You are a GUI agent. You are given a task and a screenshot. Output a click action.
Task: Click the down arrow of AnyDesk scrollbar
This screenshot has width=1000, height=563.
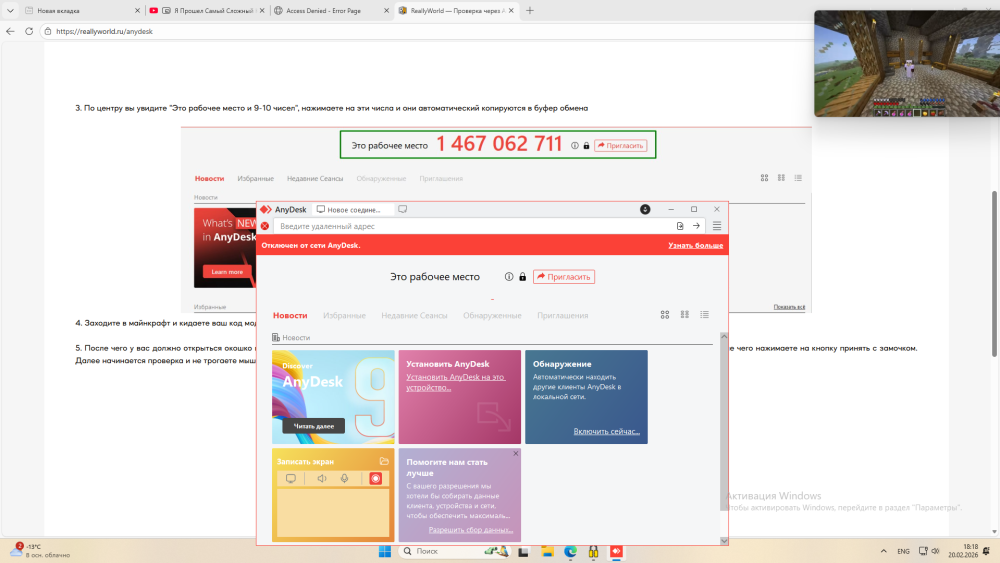(724, 541)
